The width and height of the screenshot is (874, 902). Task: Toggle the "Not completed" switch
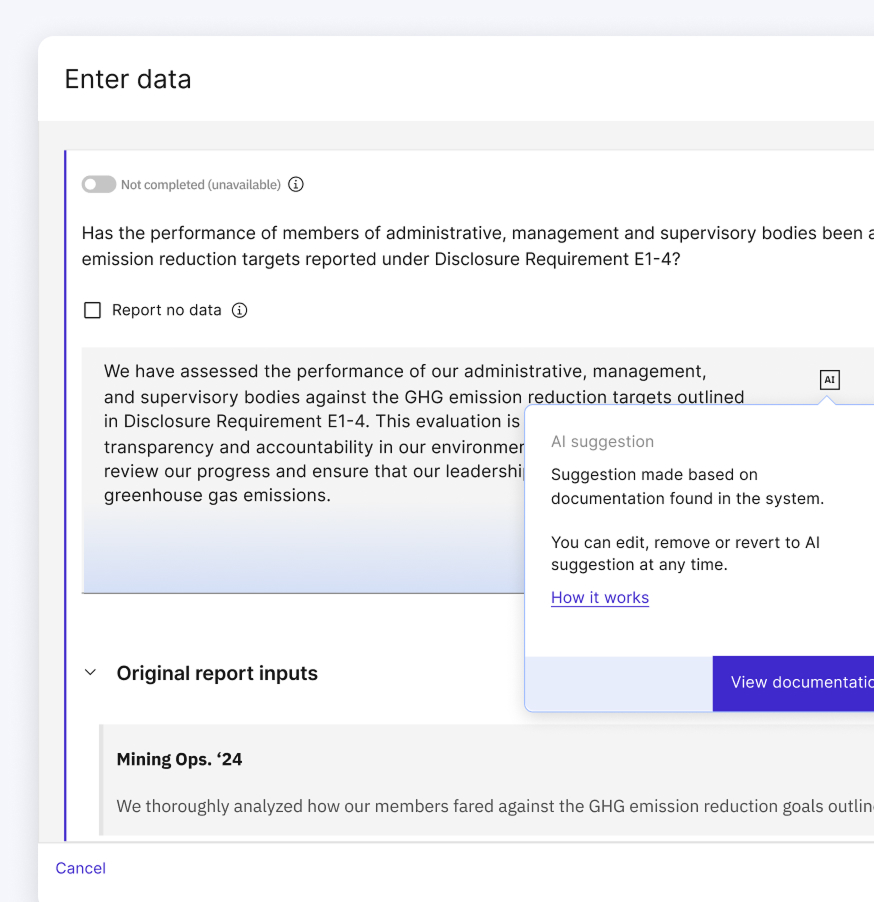pos(99,185)
